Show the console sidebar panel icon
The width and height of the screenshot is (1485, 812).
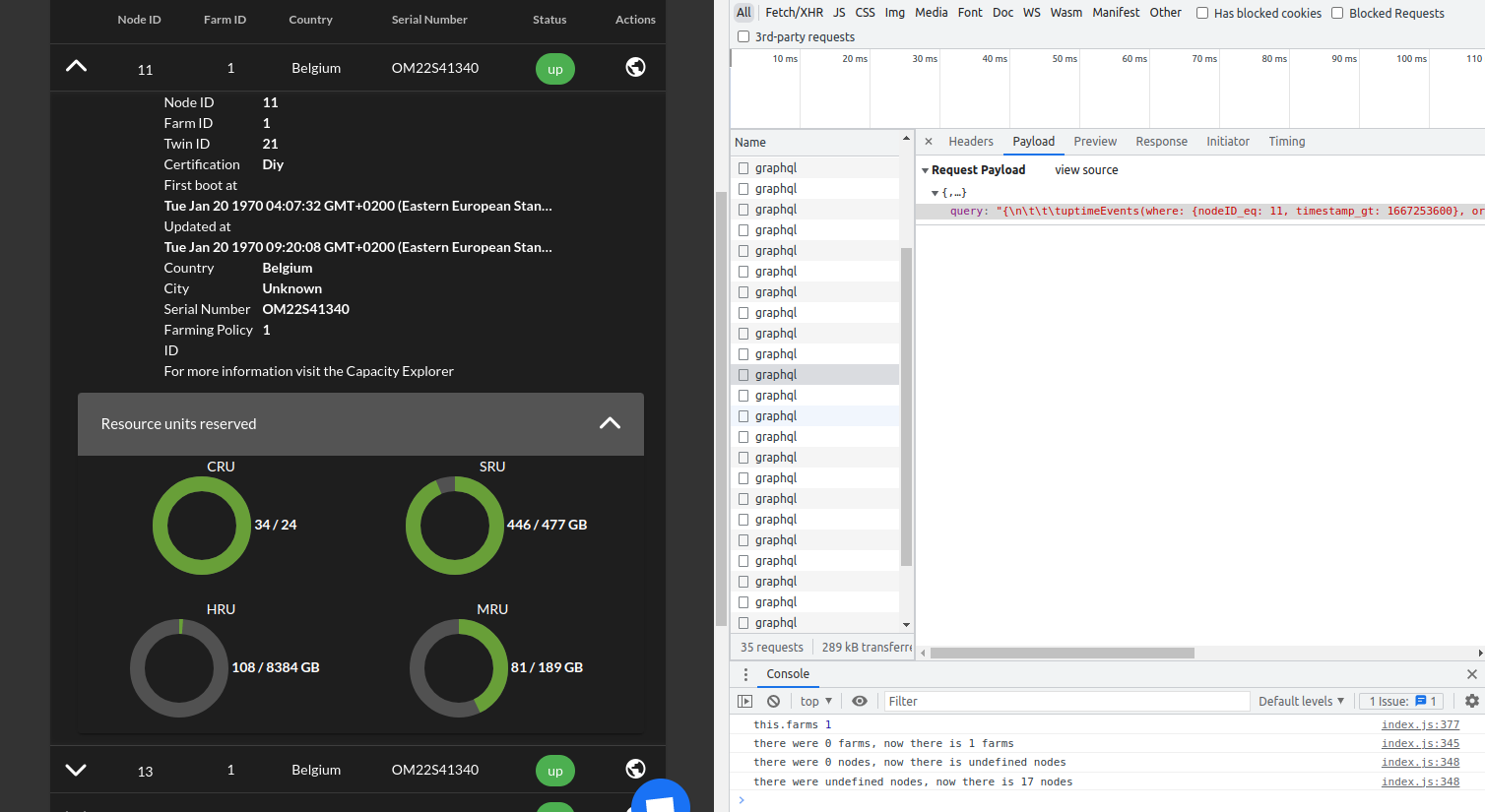click(745, 700)
